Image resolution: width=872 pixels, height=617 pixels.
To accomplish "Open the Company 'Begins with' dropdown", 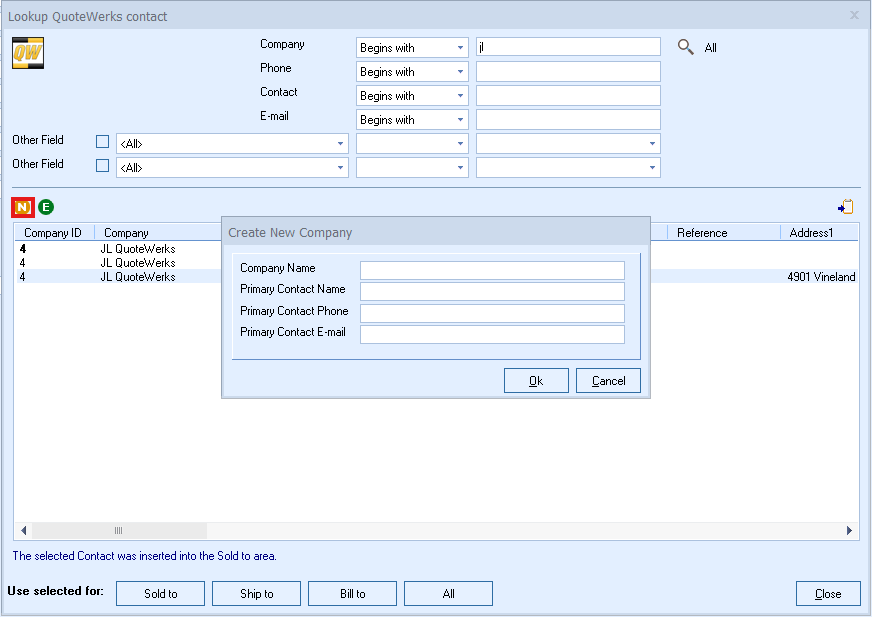I will point(412,47).
